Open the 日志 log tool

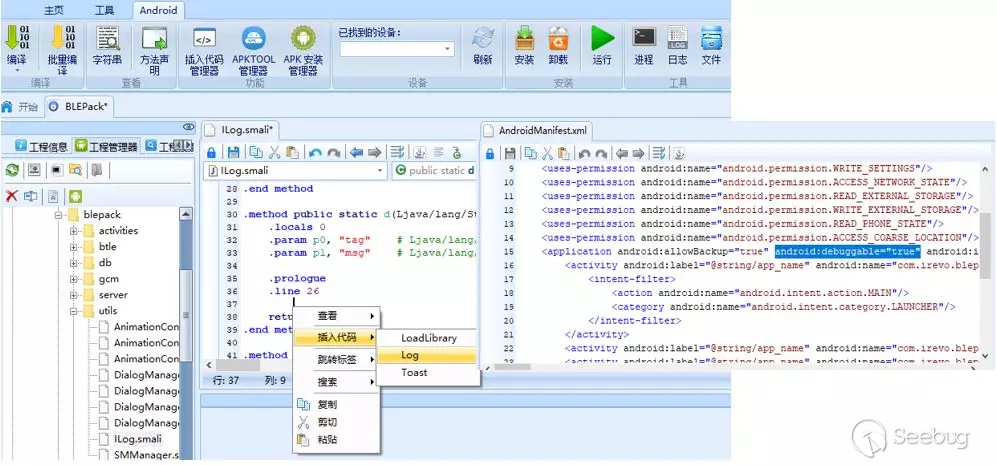coord(678,46)
